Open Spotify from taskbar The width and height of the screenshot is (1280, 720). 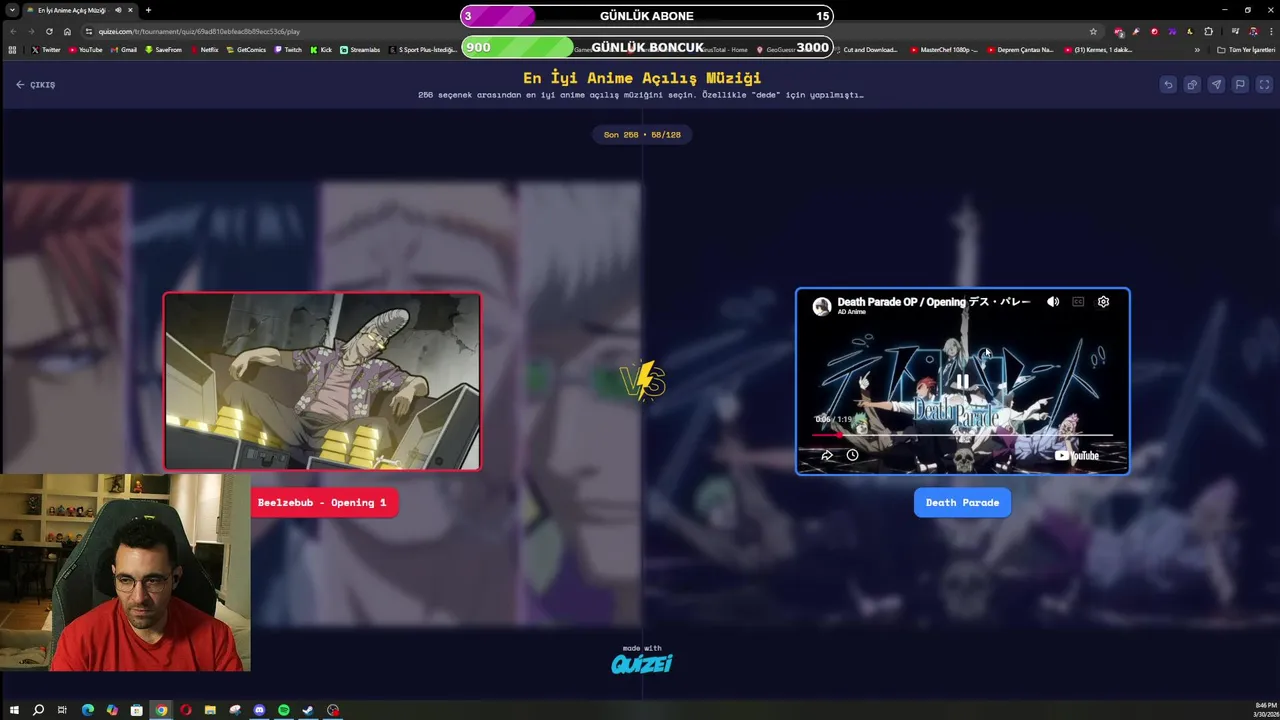click(284, 710)
